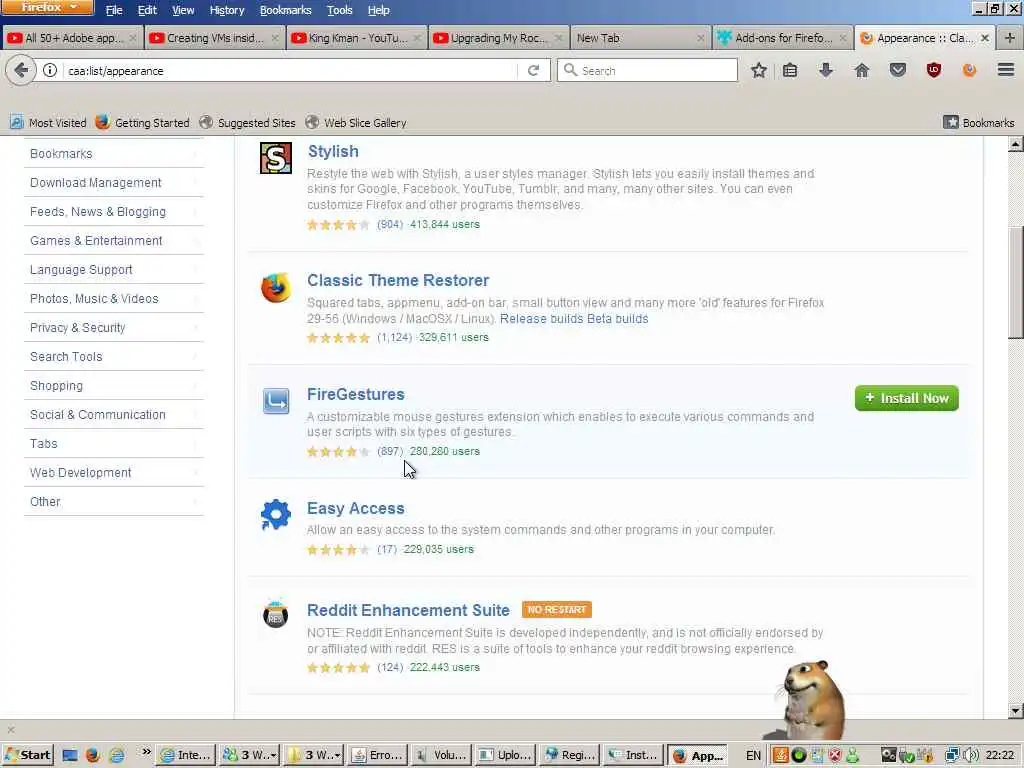Viewport: 1024px width, 768px height.
Task: Follow the Release builds link
Action: pos(541,319)
